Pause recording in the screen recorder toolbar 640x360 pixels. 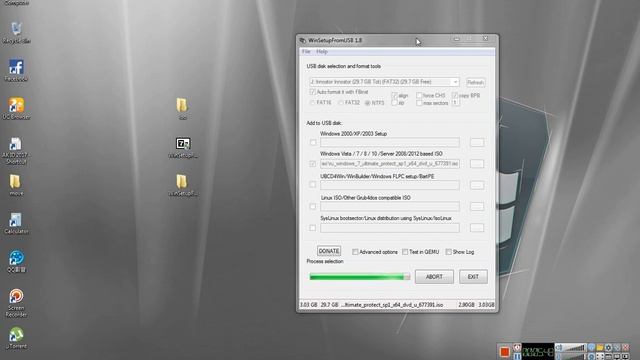tap(517, 356)
